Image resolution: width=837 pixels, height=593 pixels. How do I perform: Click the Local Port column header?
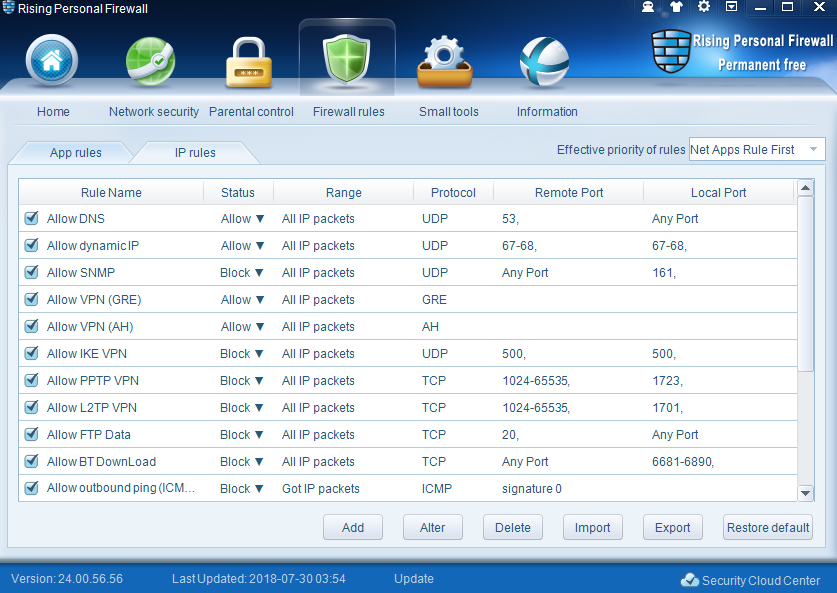[718, 193]
